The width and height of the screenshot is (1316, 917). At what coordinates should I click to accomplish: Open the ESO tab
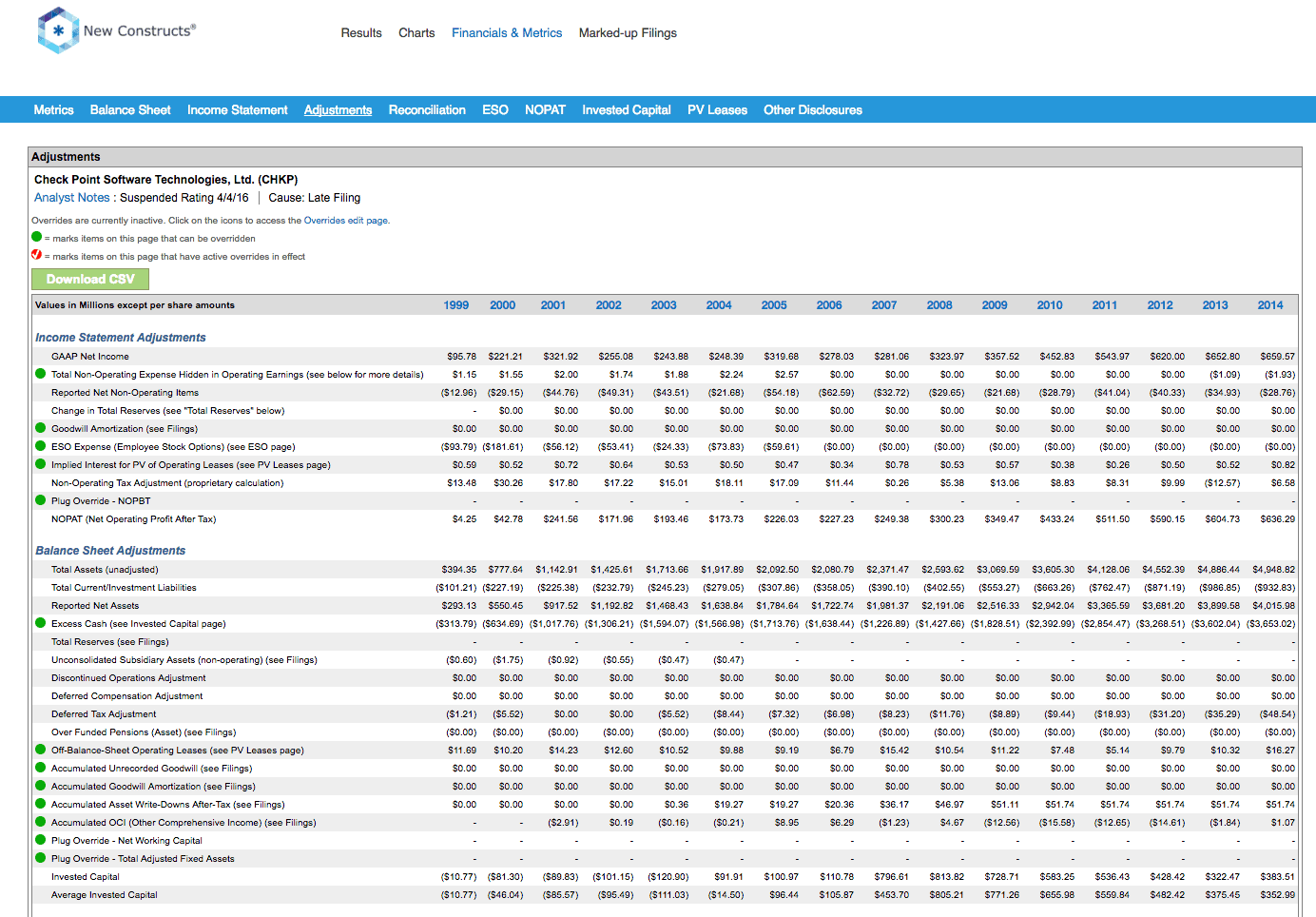pyautogui.click(x=495, y=110)
